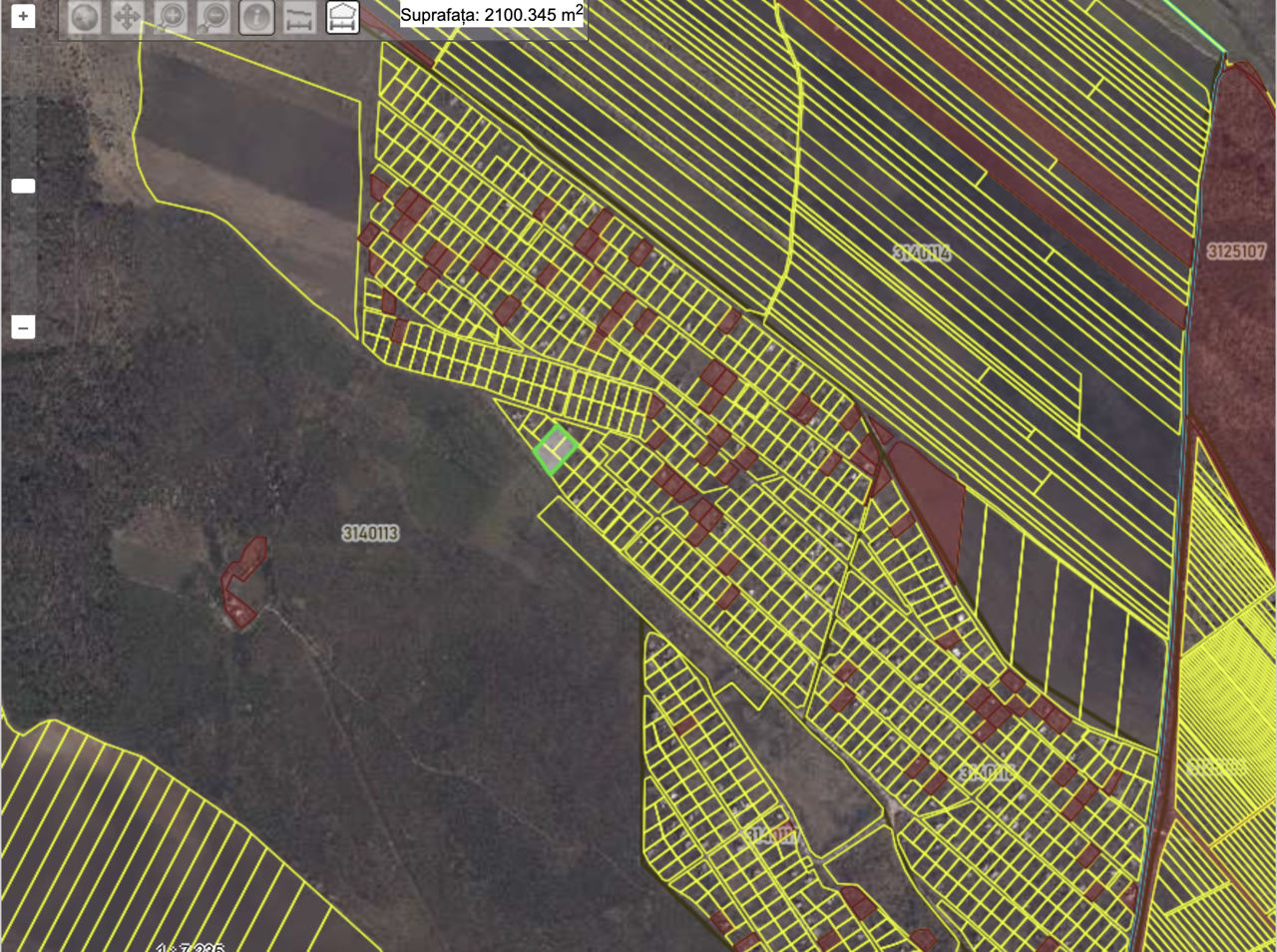Select the full extent globe tool
The height and width of the screenshot is (952, 1277).
coord(84,17)
